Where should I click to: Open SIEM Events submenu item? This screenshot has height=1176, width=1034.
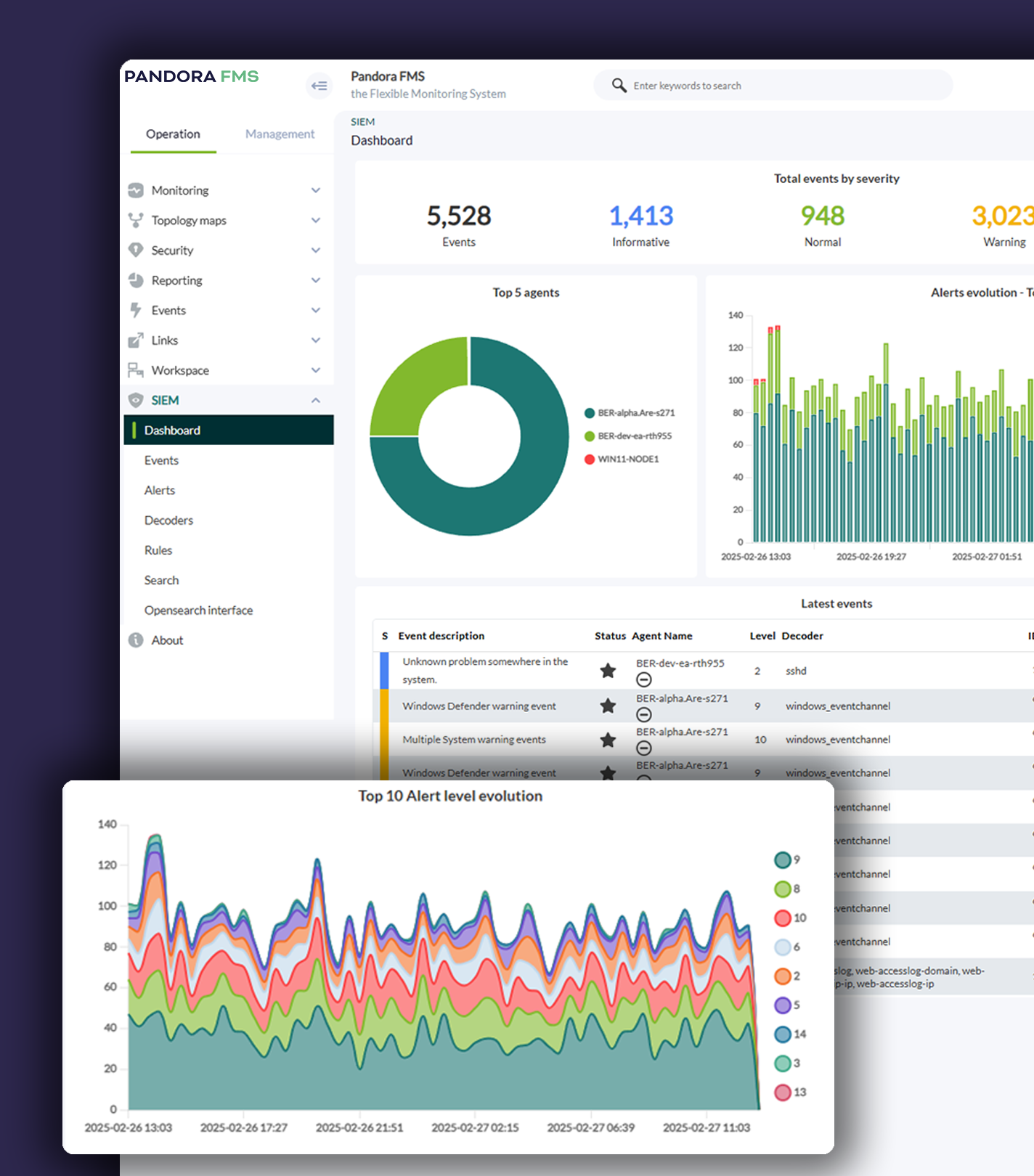pos(161,460)
